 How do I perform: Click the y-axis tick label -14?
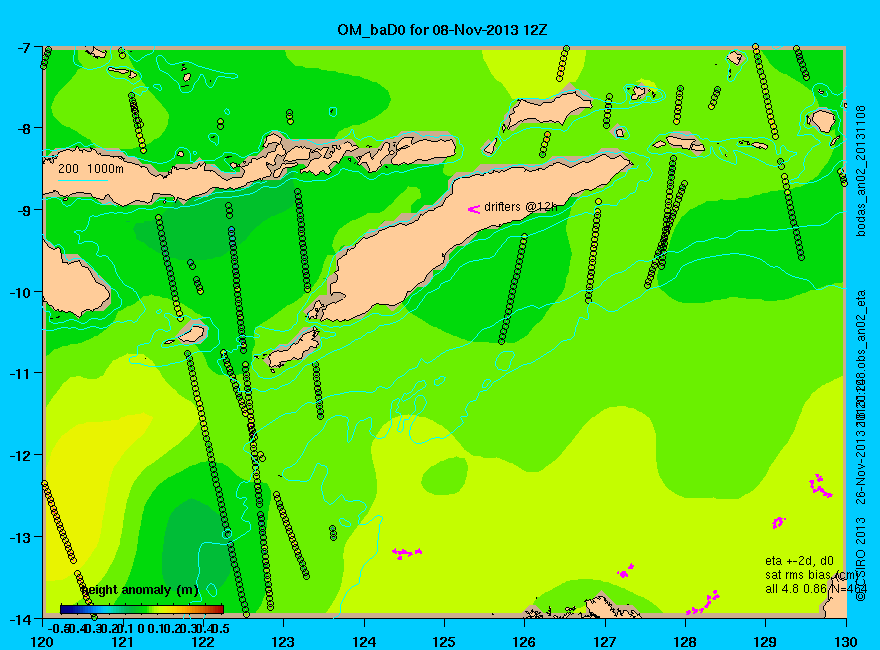click(x=19, y=619)
